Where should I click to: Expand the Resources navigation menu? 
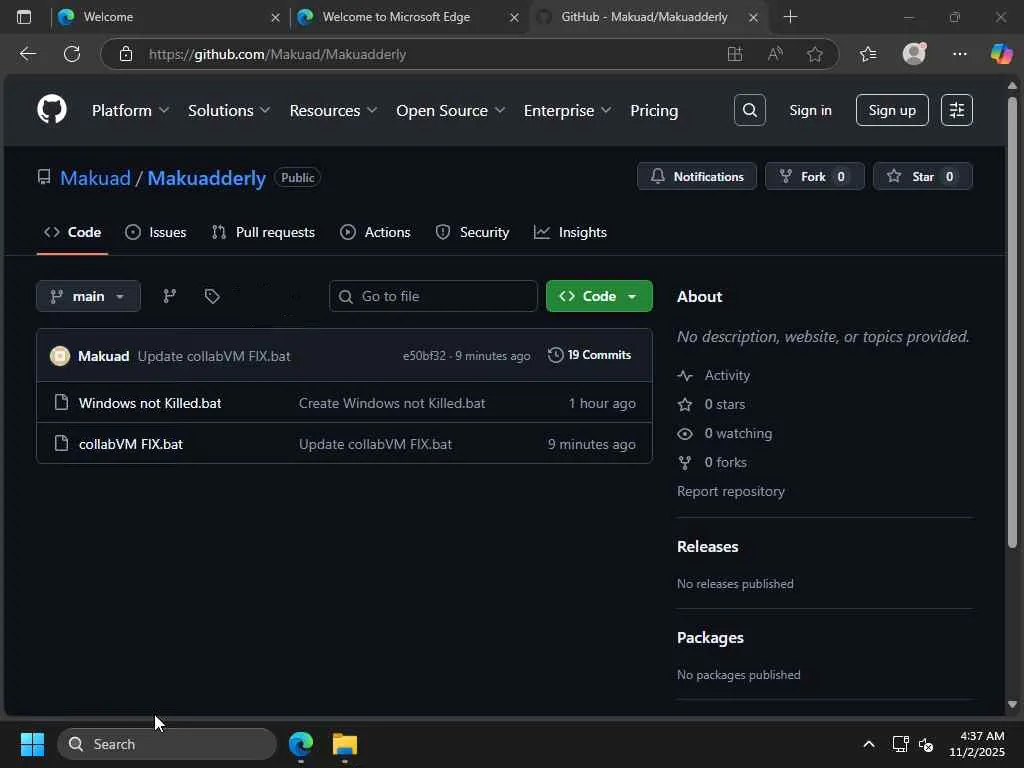[x=333, y=110]
